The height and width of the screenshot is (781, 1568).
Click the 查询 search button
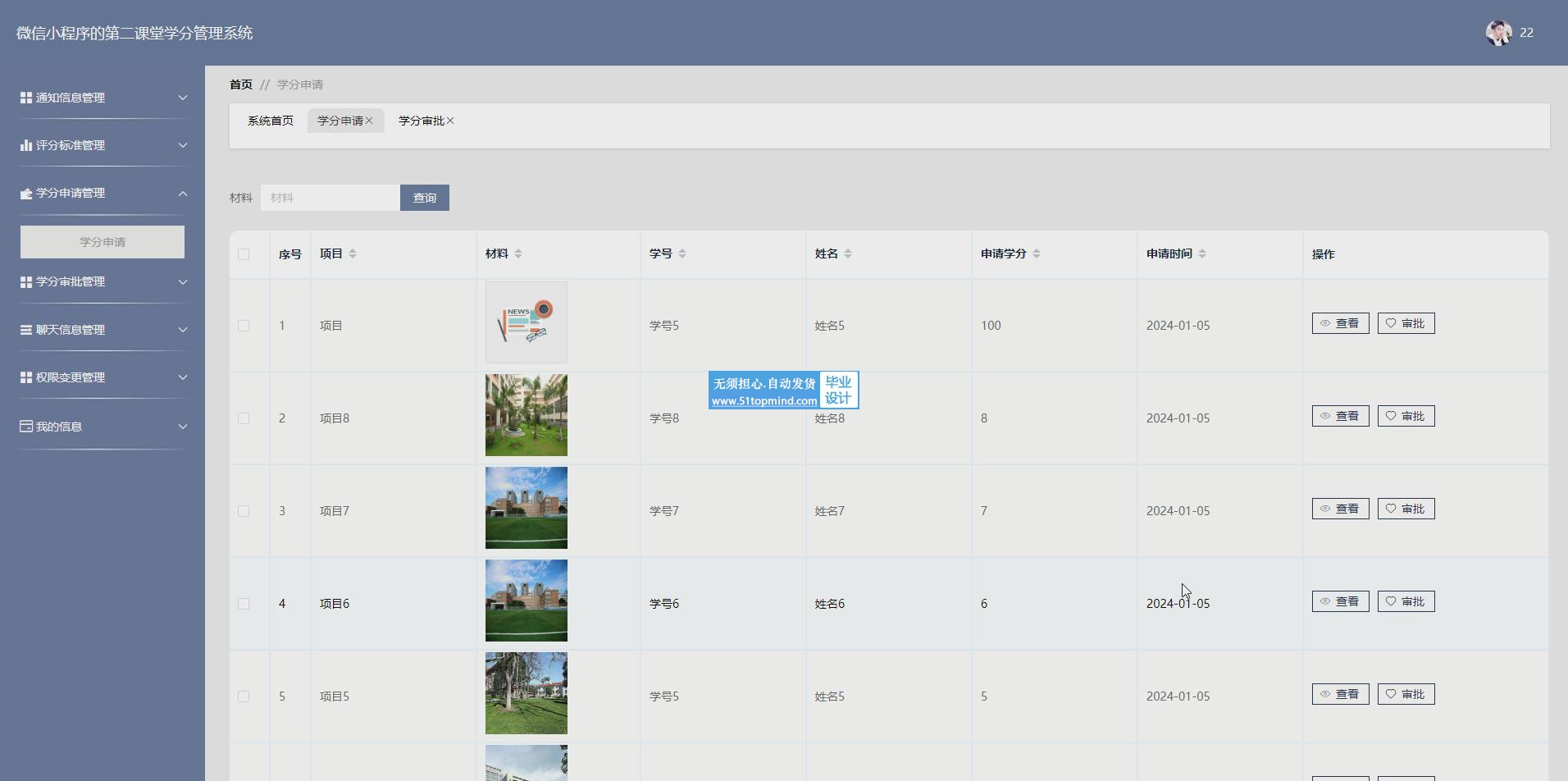(x=424, y=198)
